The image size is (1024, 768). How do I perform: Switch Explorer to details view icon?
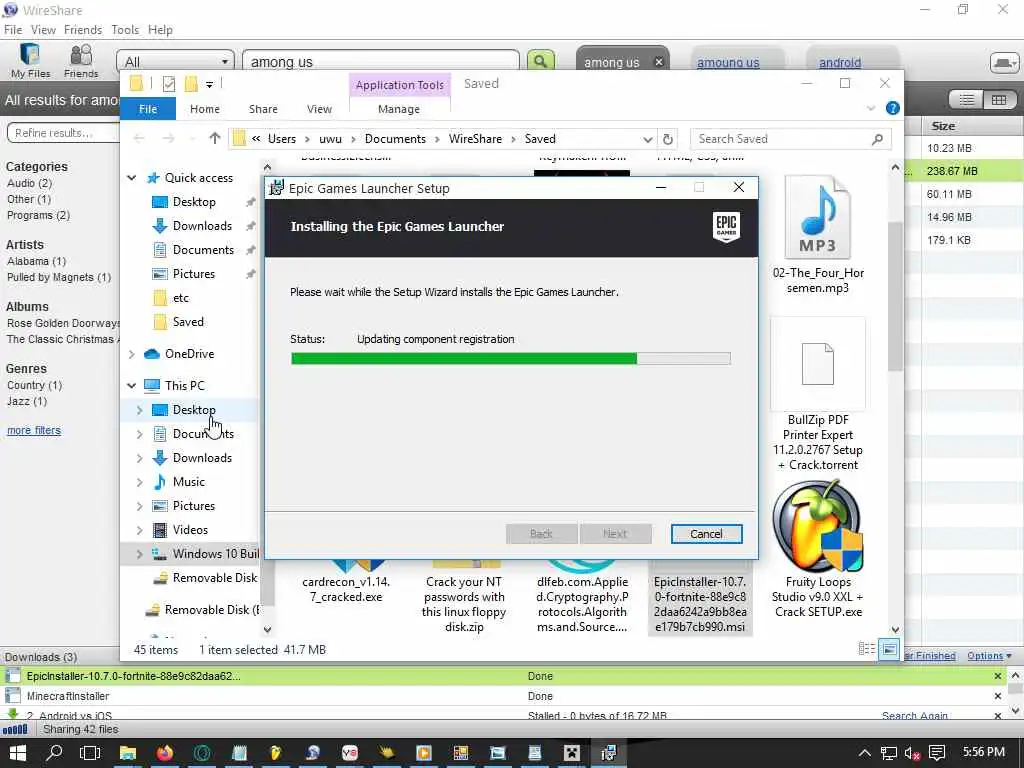(867, 649)
